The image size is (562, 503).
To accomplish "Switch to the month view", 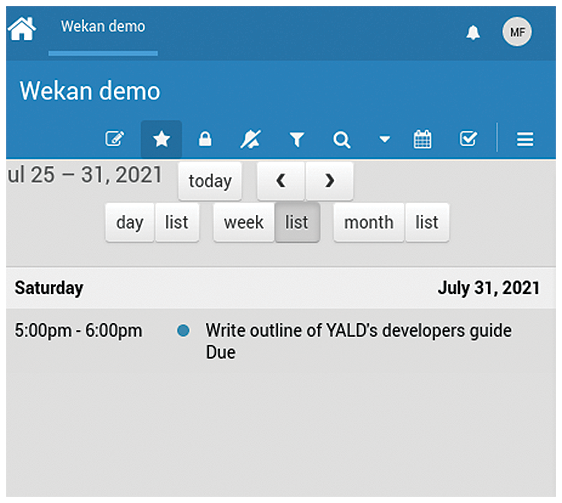I will (x=369, y=222).
